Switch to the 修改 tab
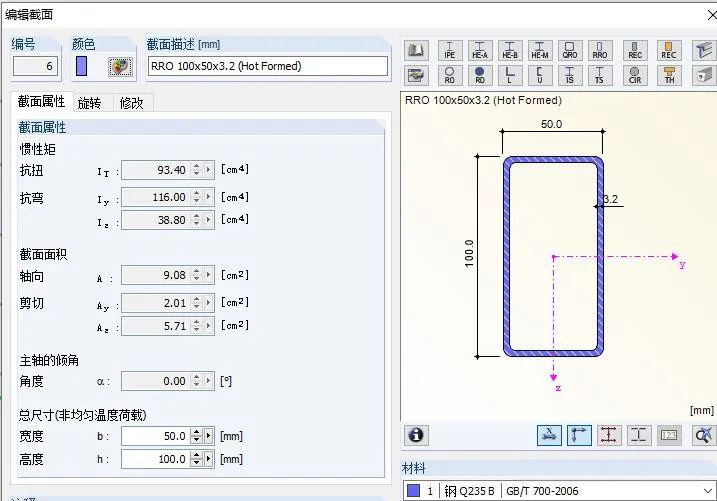This screenshot has width=717, height=501. [x=131, y=102]
